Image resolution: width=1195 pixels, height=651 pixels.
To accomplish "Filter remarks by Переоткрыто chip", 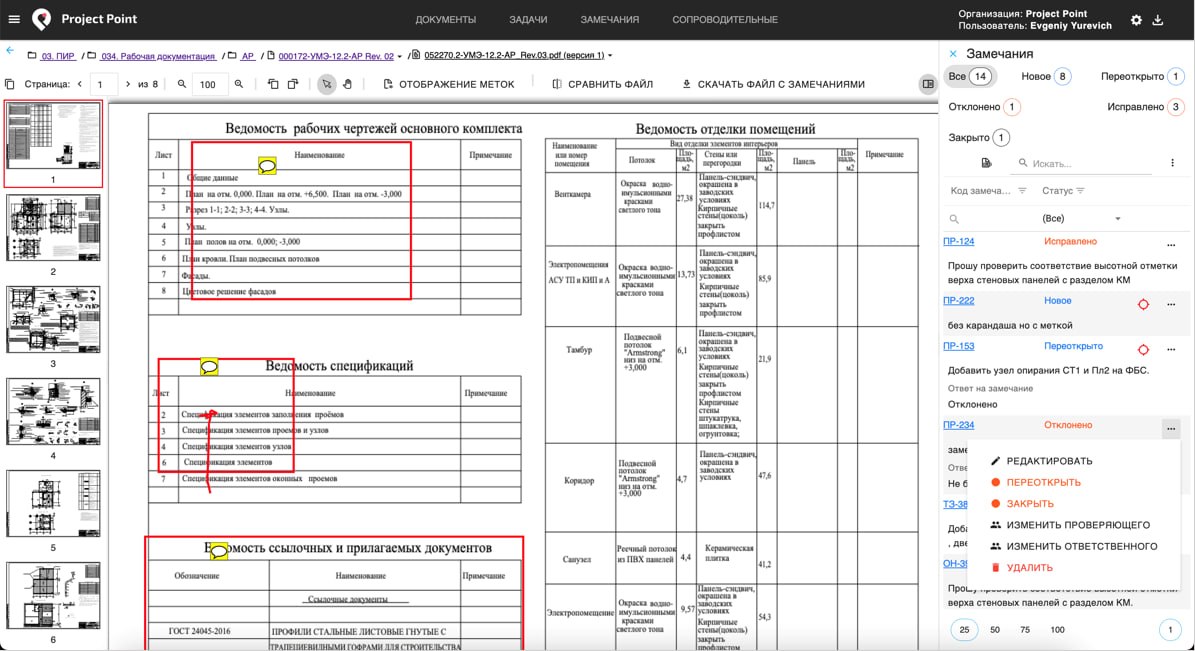I will coord(1142,76).
